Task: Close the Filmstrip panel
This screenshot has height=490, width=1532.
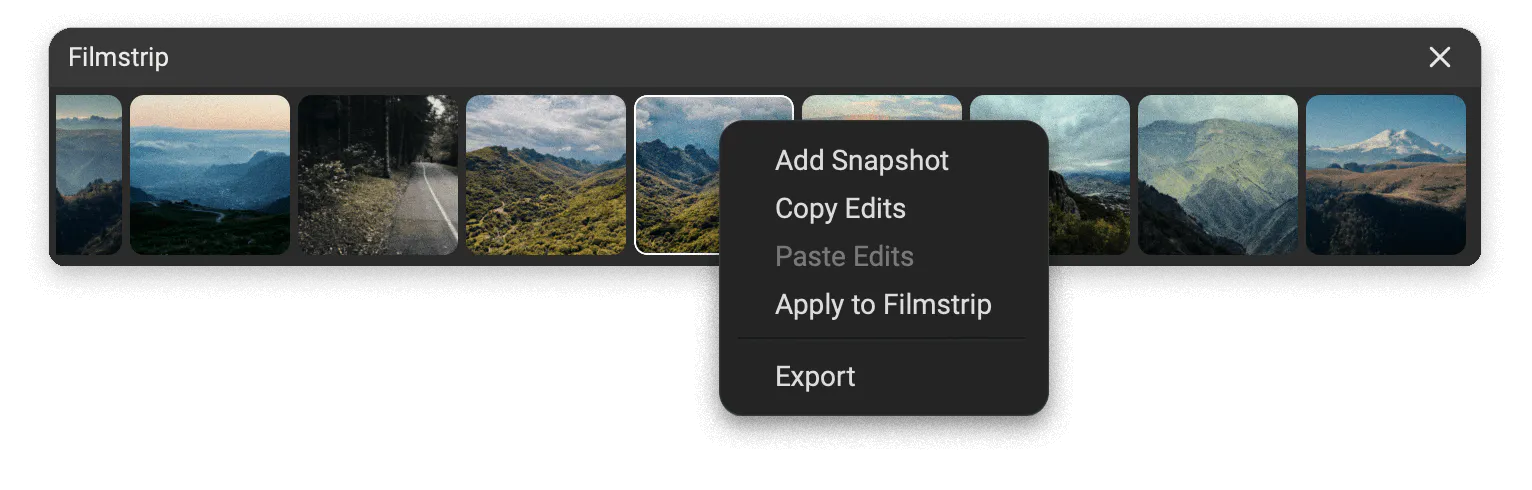Action: [x=1439, y=58]
